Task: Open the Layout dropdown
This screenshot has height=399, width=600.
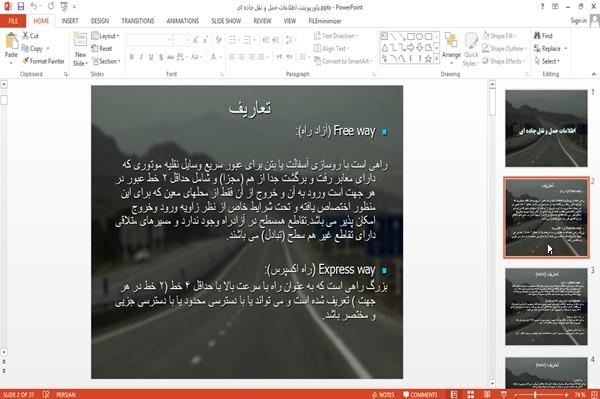Action: (106, 36)
